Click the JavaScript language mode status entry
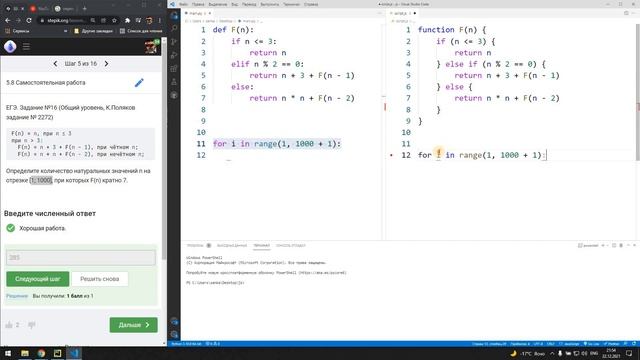640x360 pixels. (x=570, y=344)
